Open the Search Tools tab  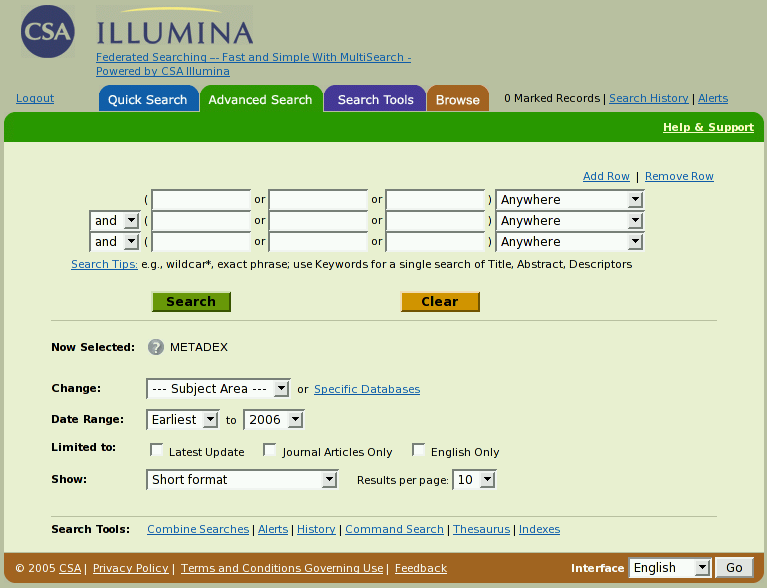pos(375,99)
